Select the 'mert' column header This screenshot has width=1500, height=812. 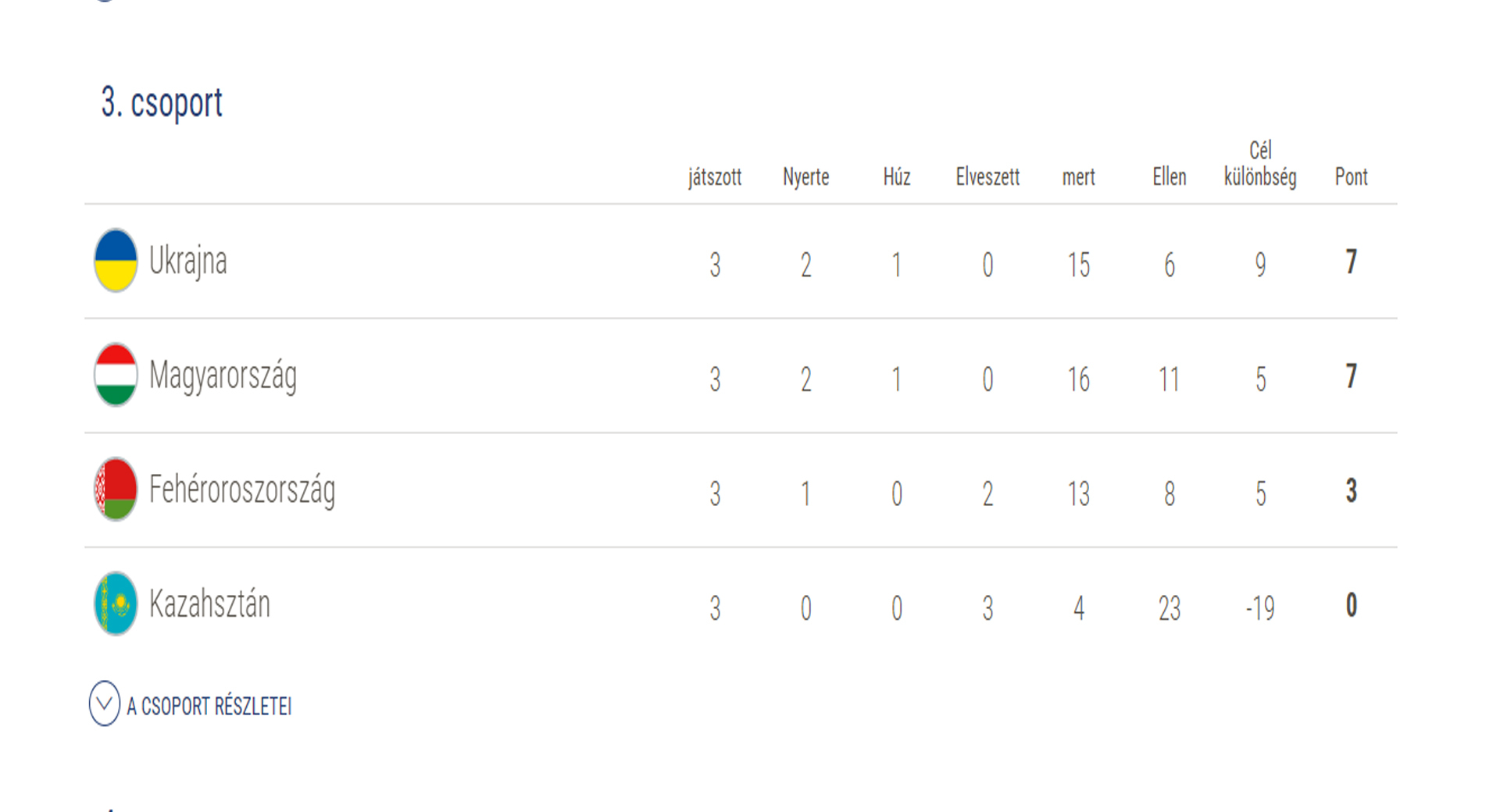pyautogui.click(x=1078, y=177)
